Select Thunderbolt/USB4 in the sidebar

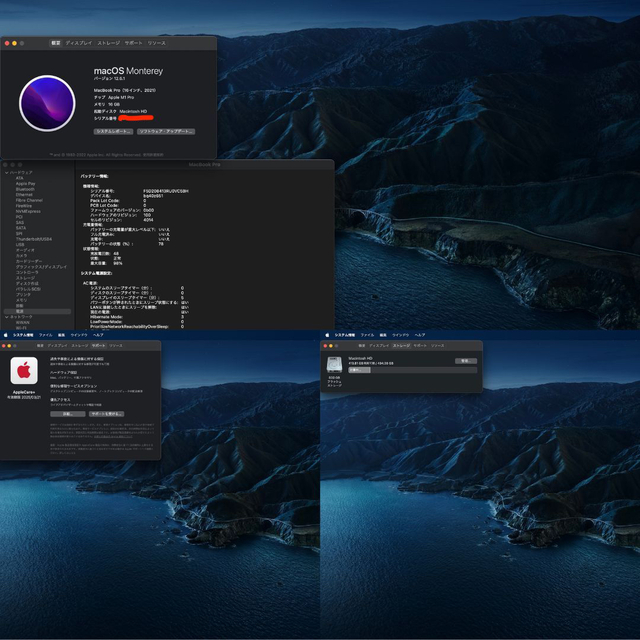click(34, 239)
